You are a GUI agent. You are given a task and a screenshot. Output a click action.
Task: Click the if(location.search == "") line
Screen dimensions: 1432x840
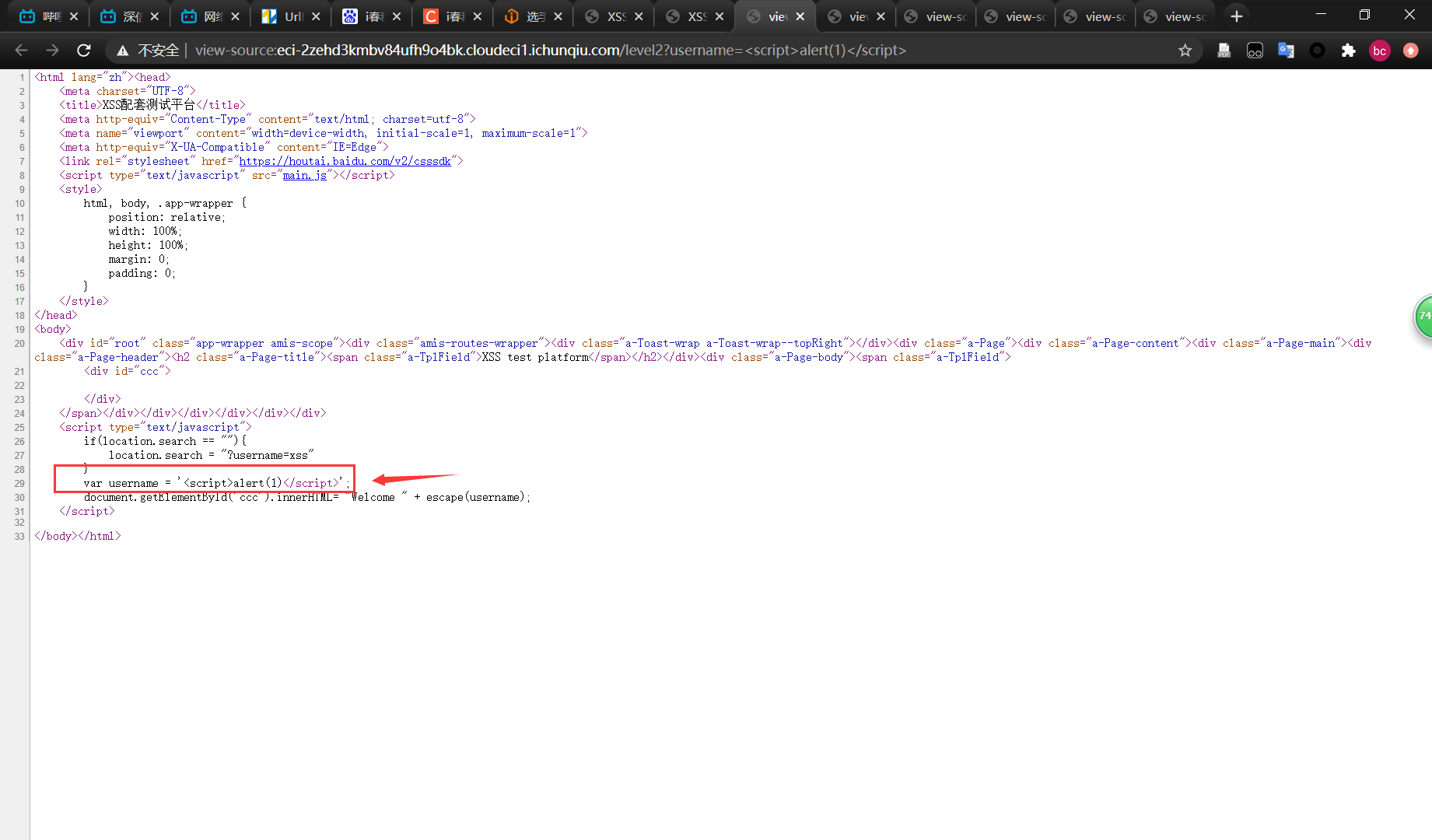coord(165,441)
